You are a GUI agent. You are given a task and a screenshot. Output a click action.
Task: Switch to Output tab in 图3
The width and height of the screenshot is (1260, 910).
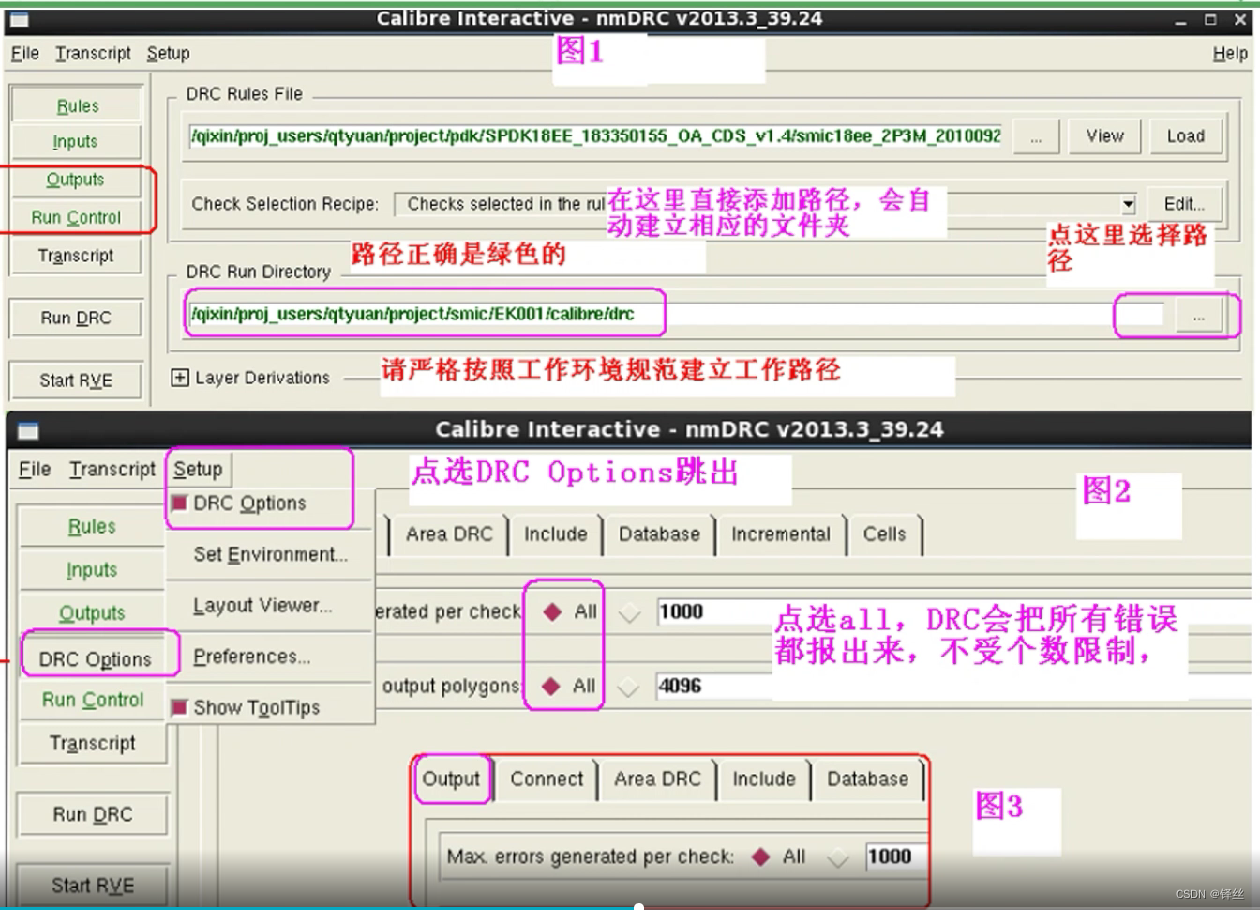(452, 779)
